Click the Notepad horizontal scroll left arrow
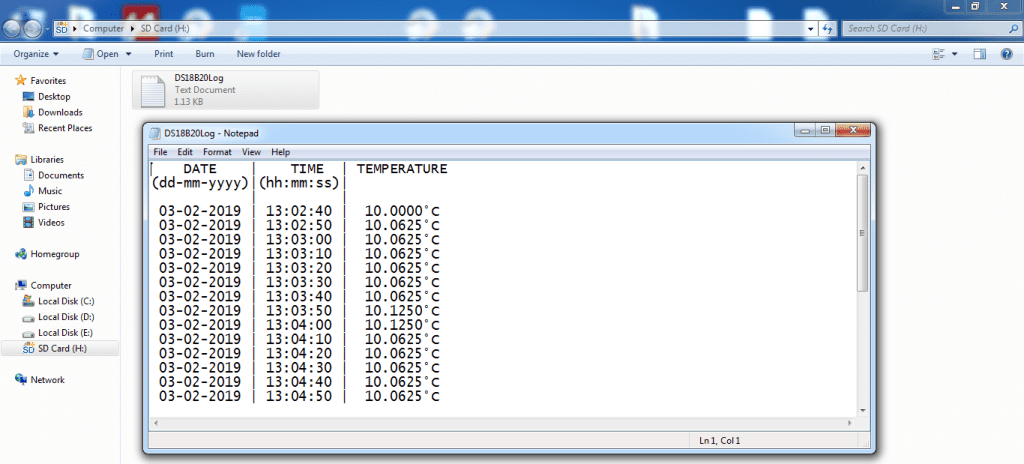1024x464 pixels. (x=155, y=423)
